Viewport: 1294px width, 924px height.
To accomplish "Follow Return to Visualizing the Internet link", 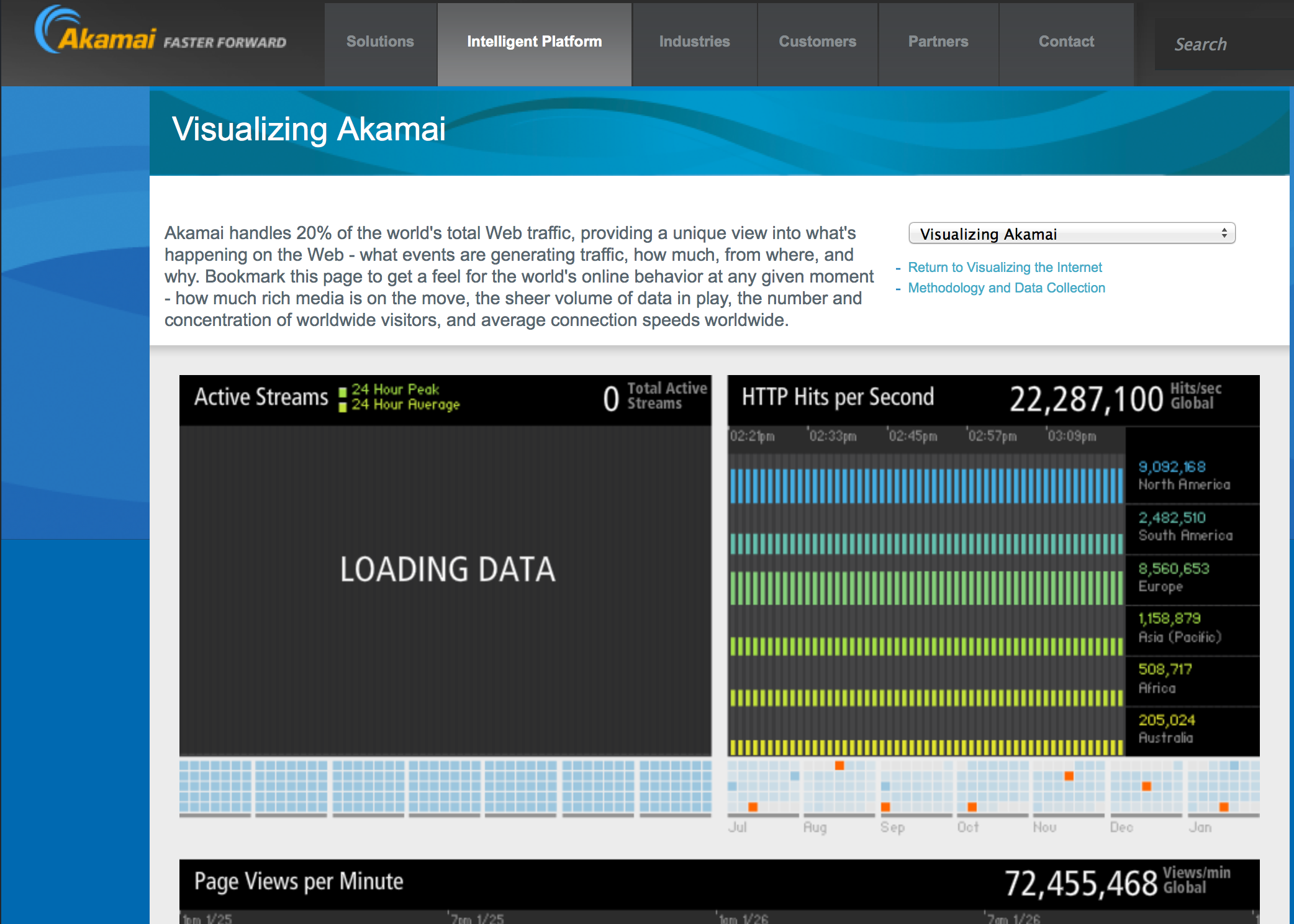I will tap(1005, 267).
